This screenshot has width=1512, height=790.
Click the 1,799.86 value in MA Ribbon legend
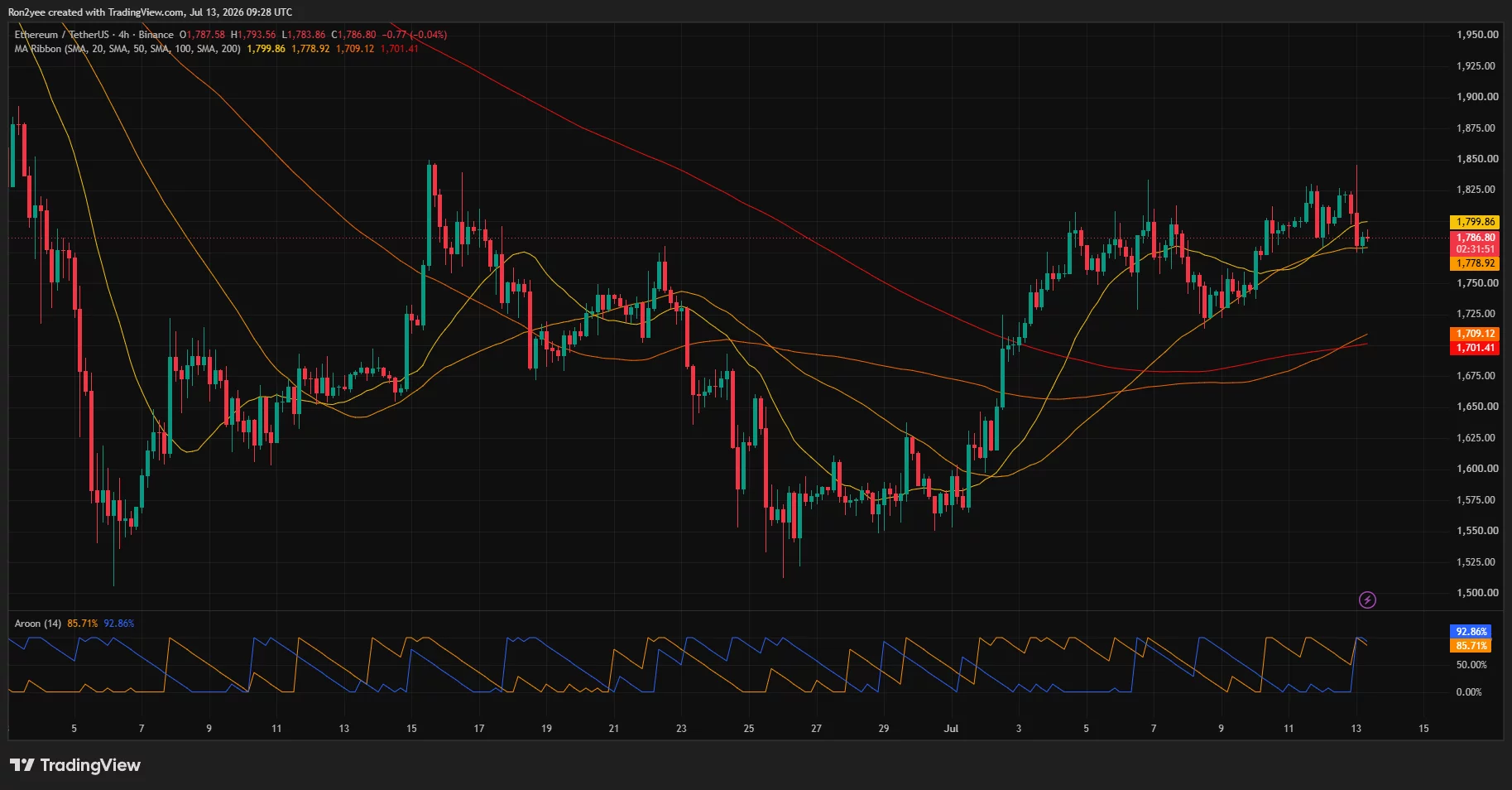point(266,49)
